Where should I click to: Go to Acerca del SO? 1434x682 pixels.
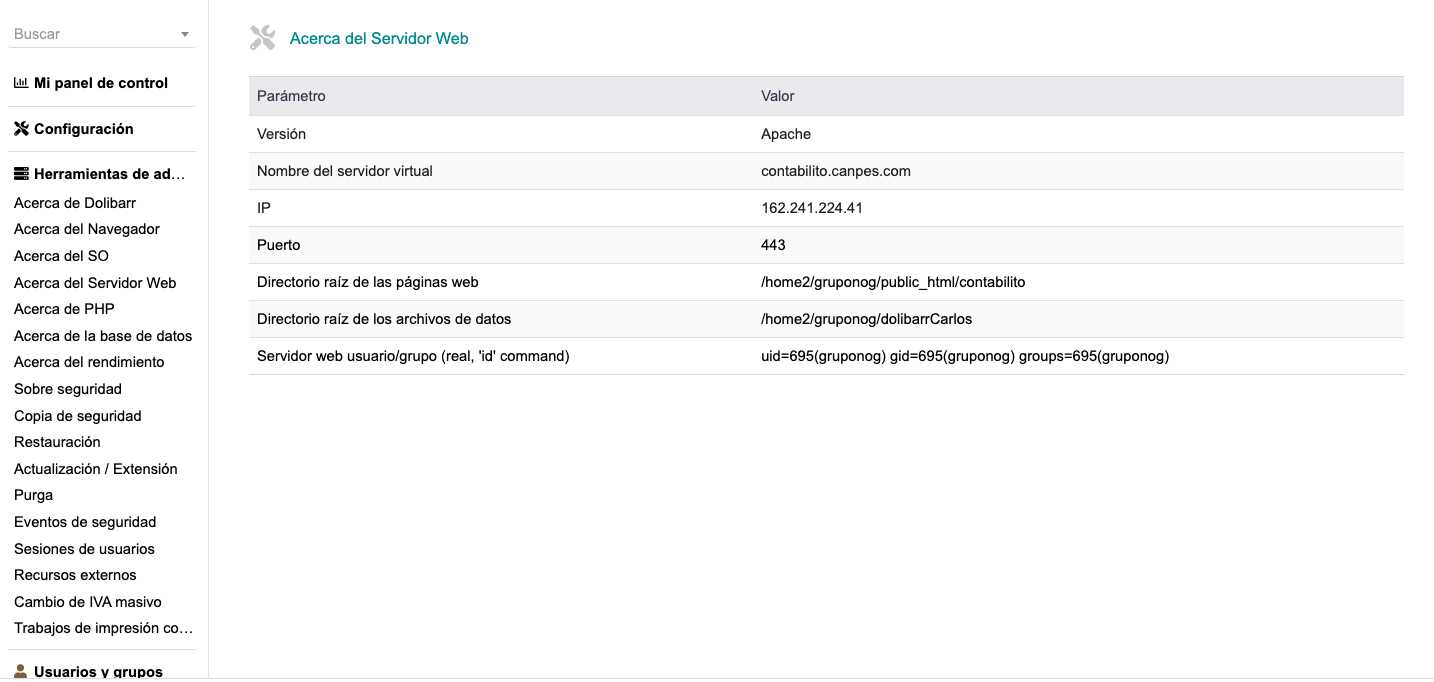coord(61,256)
